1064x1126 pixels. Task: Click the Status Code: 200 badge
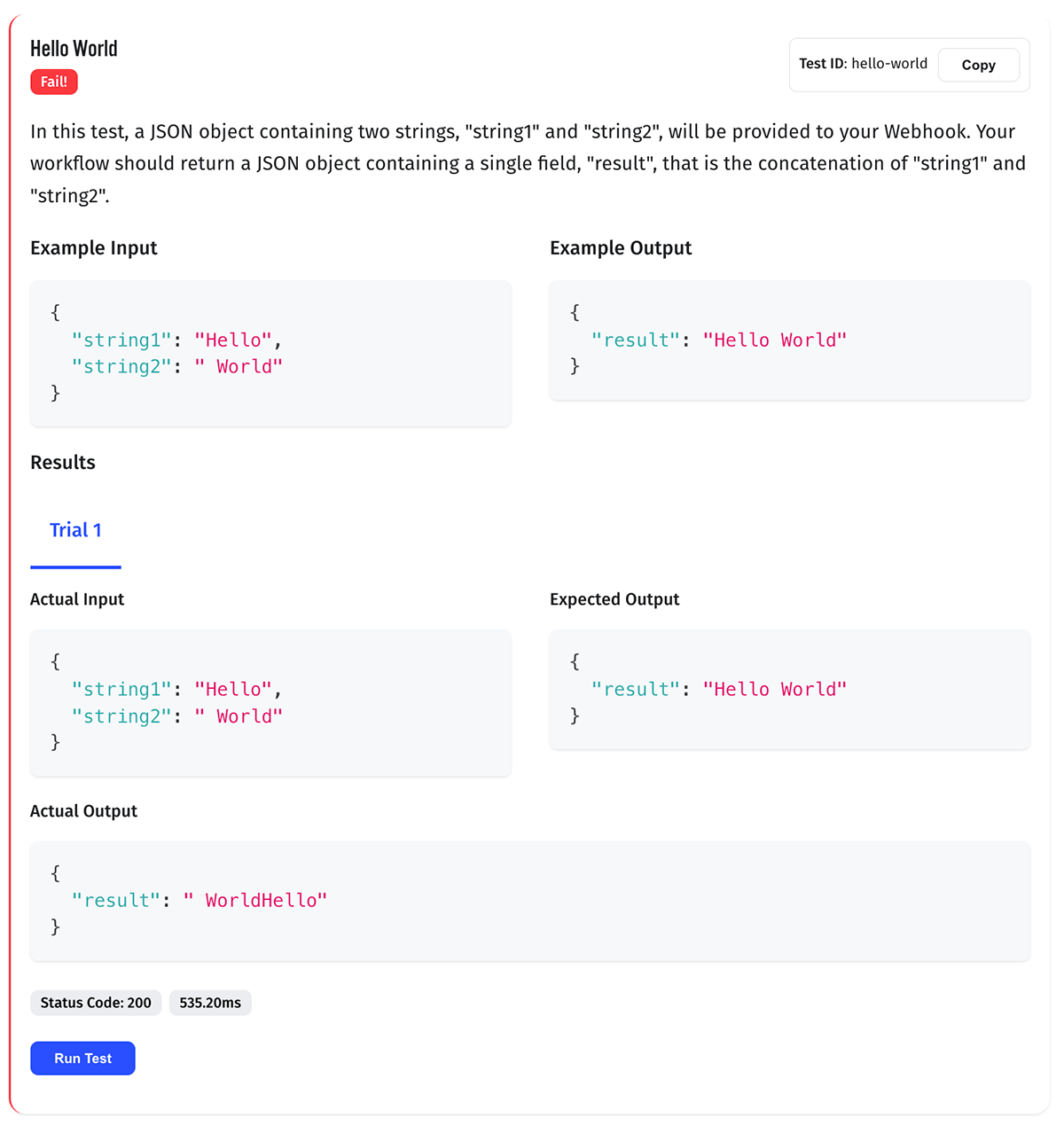coord(96,1003)
